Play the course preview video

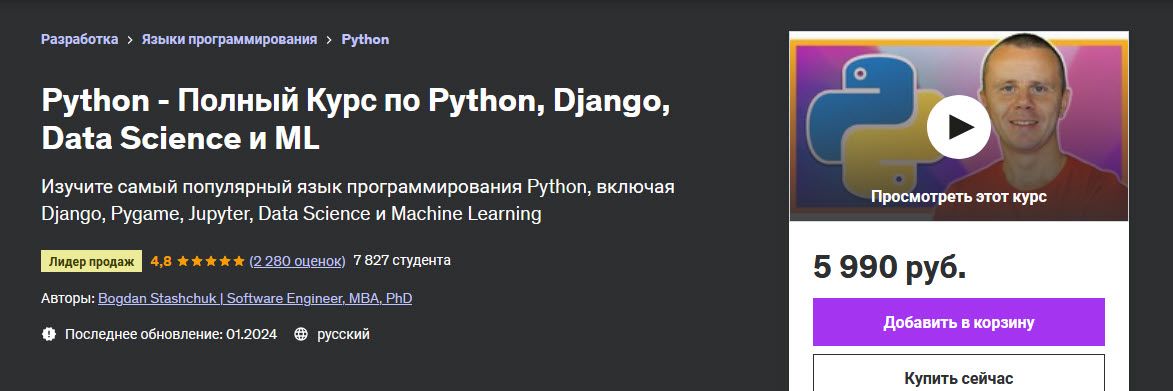(x=958, y=126)
